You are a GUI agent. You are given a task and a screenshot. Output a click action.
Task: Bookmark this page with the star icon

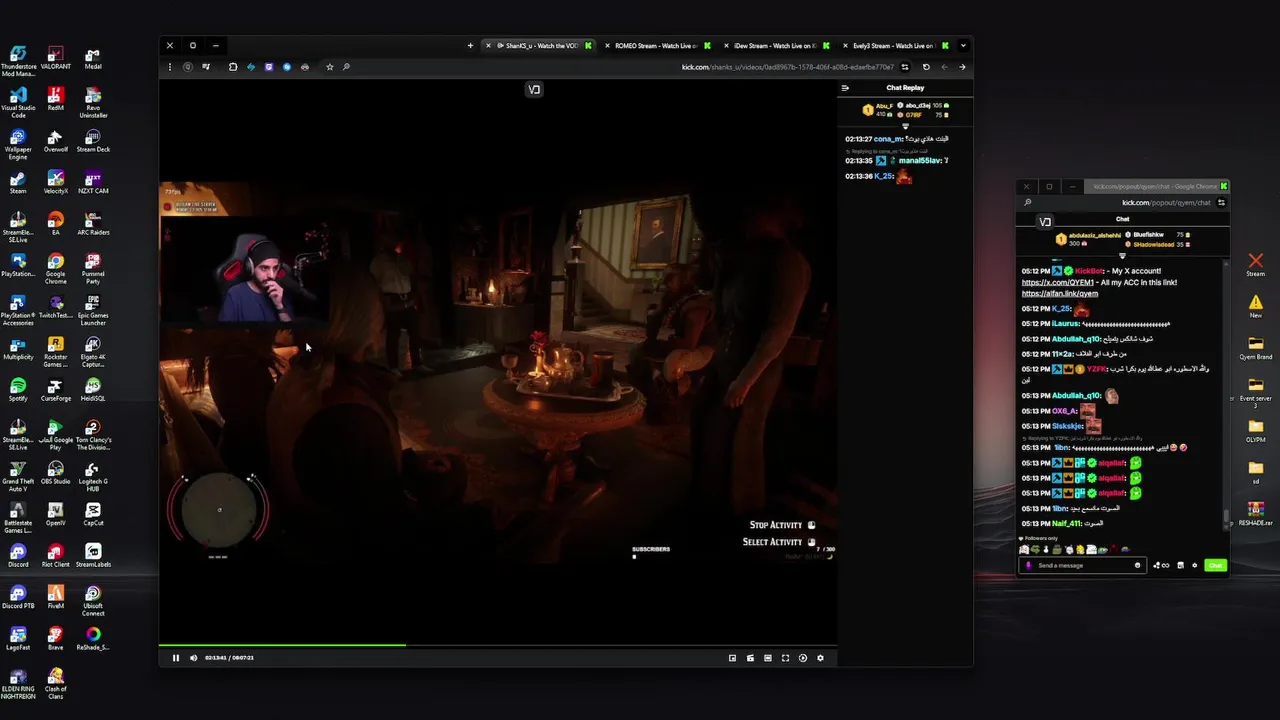click(330, 67)
